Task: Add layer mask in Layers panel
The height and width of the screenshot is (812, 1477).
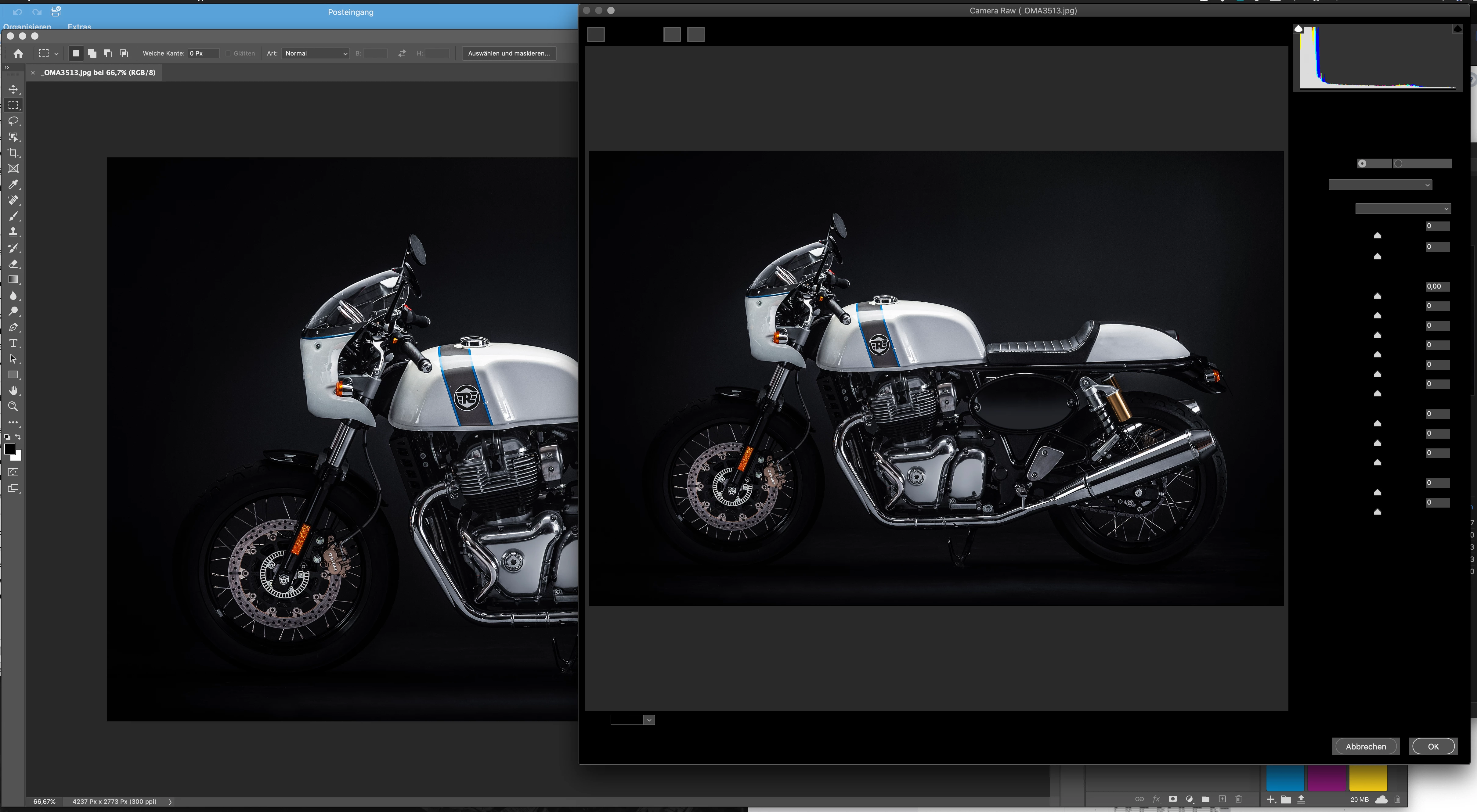Action: 1172,799
